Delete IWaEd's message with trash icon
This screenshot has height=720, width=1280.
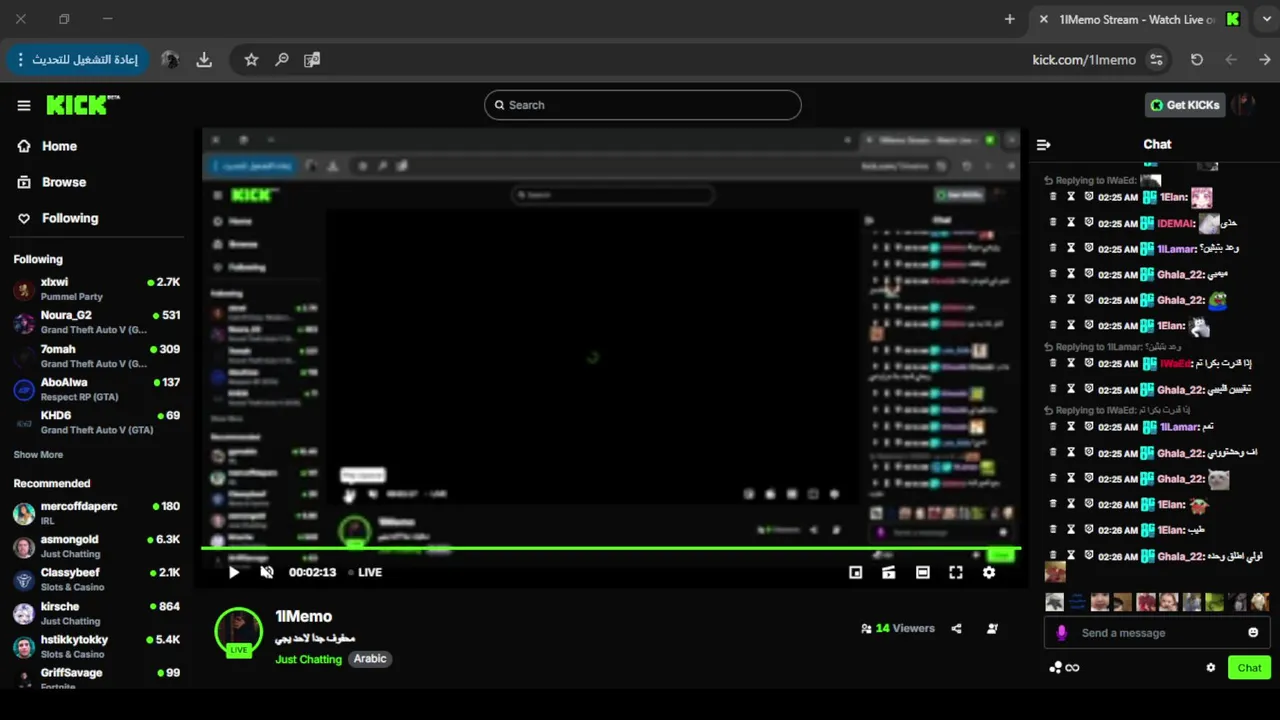point(1053,364)
